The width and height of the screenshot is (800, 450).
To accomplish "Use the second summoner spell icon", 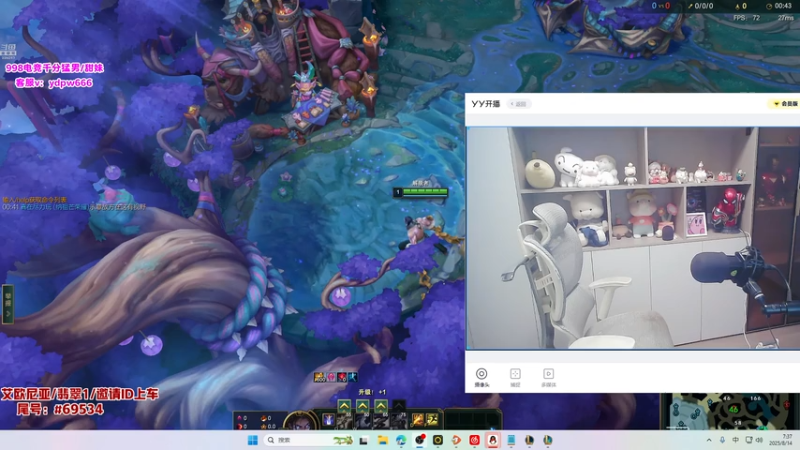I will tap(432, 420).
